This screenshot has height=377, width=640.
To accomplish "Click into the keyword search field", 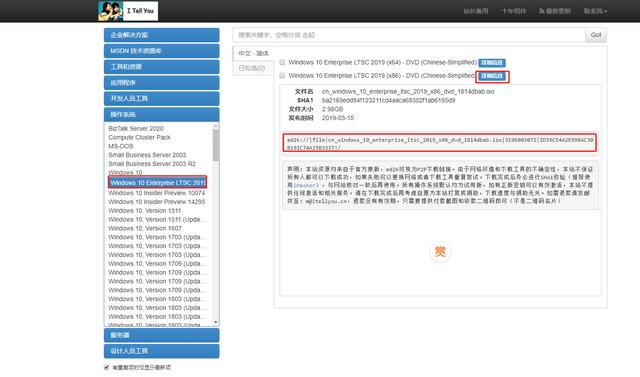I will click(409, 35).
